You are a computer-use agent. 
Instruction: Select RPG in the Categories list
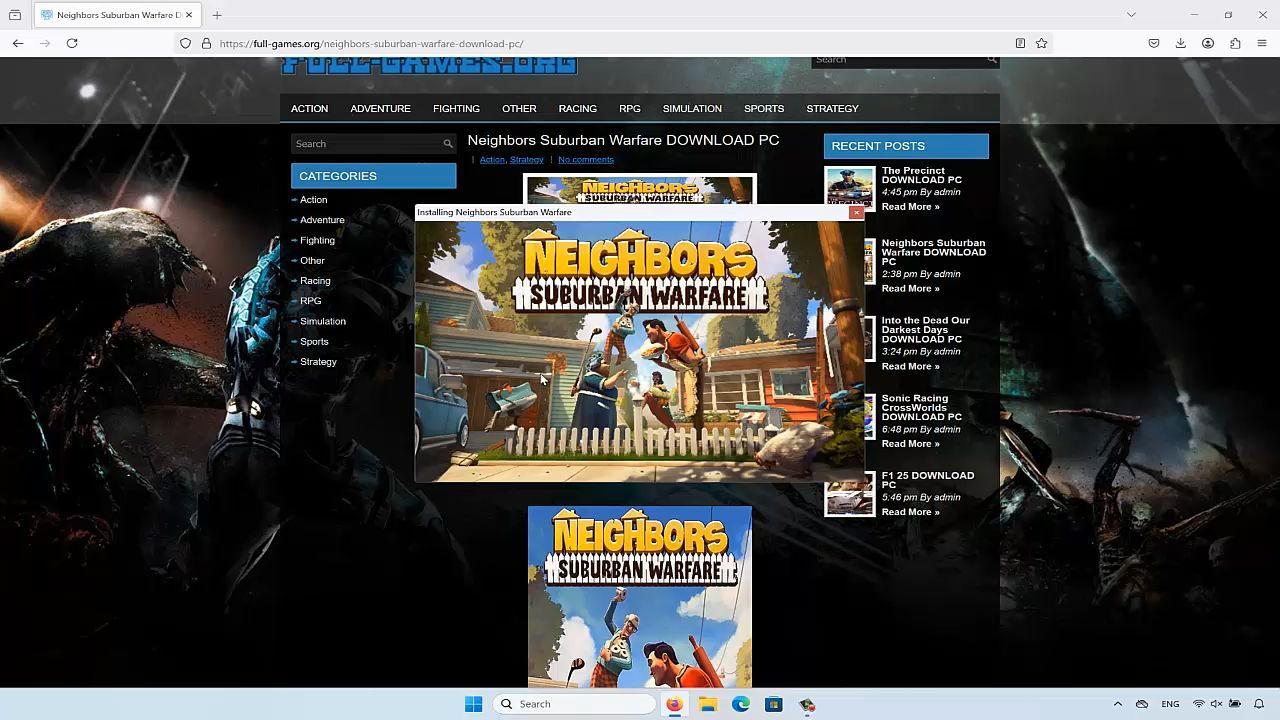tap(310, 301)
